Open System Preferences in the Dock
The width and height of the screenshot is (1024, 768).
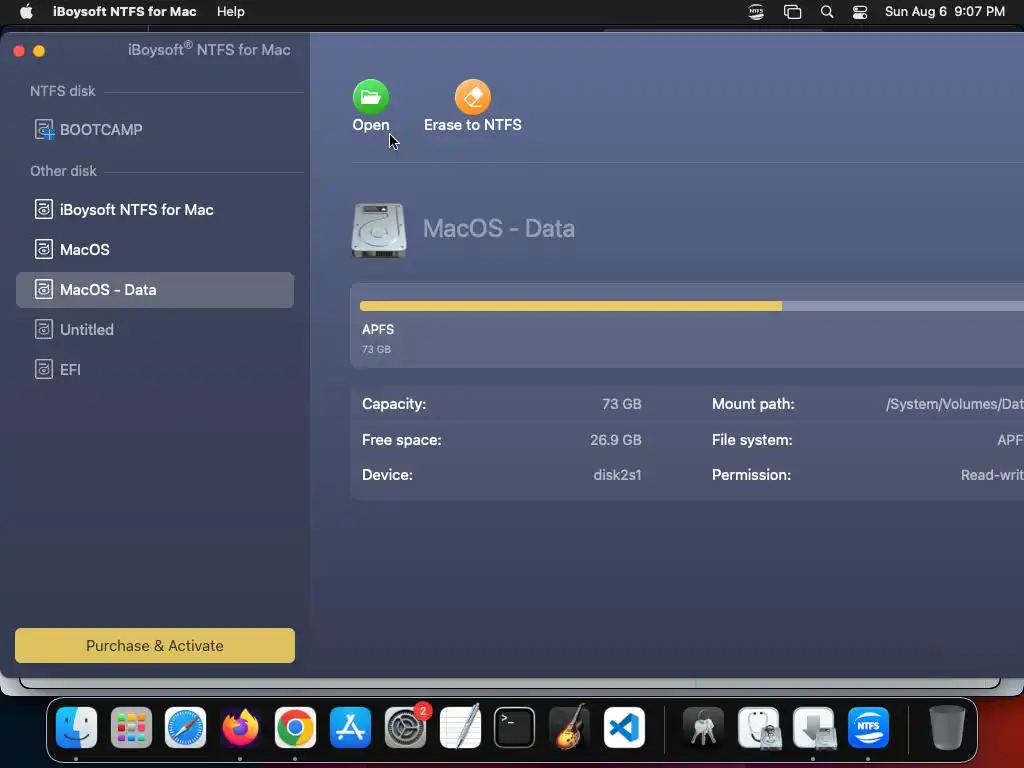[405, 728]
